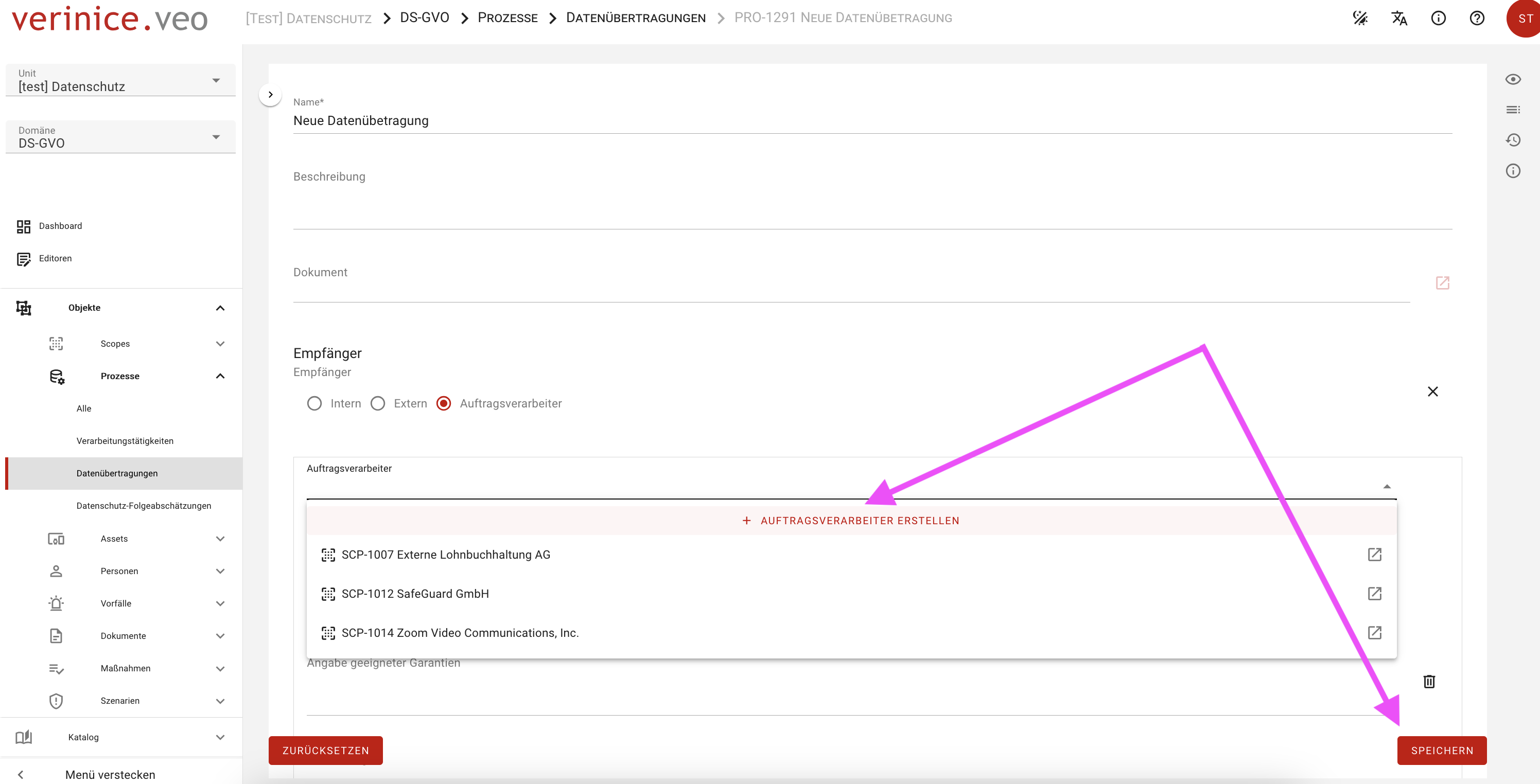The image size is (1540, 784).
Task: Click the trash icon to delete recipient
Action: coord(1429,681)
